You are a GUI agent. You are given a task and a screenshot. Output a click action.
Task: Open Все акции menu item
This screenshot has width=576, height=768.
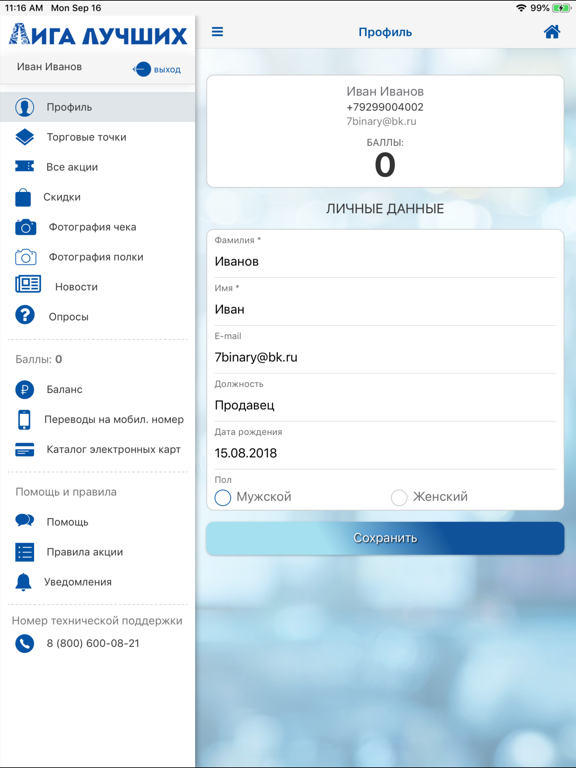[97, 167]
